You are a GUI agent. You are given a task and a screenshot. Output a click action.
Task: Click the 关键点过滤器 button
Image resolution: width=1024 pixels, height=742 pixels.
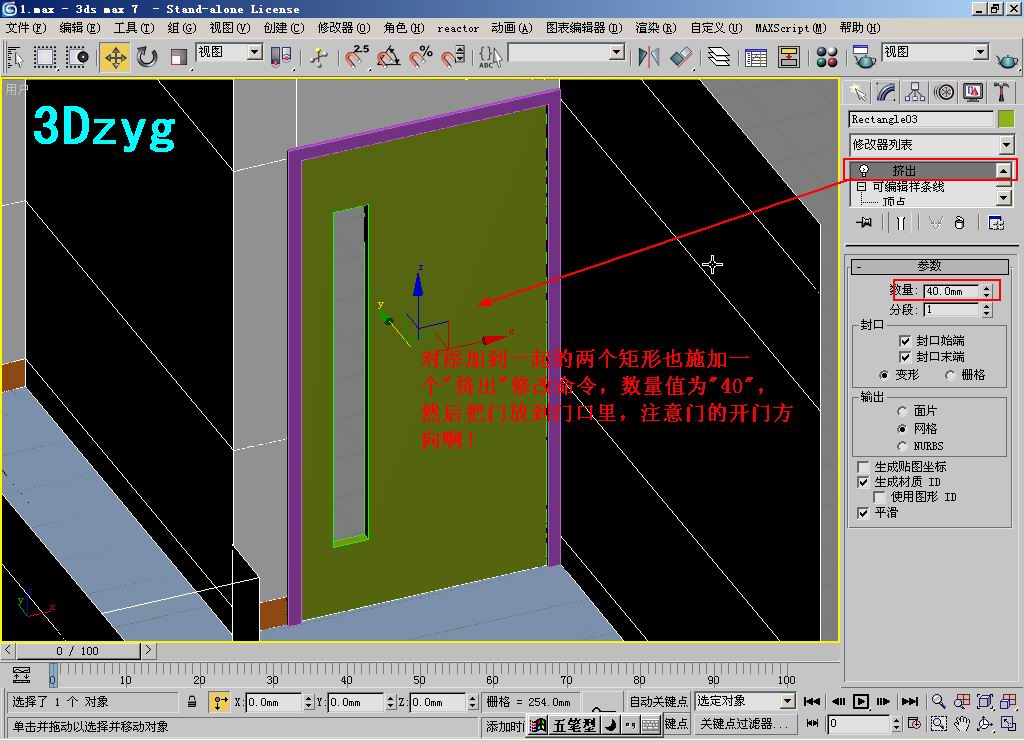point(743,724)
